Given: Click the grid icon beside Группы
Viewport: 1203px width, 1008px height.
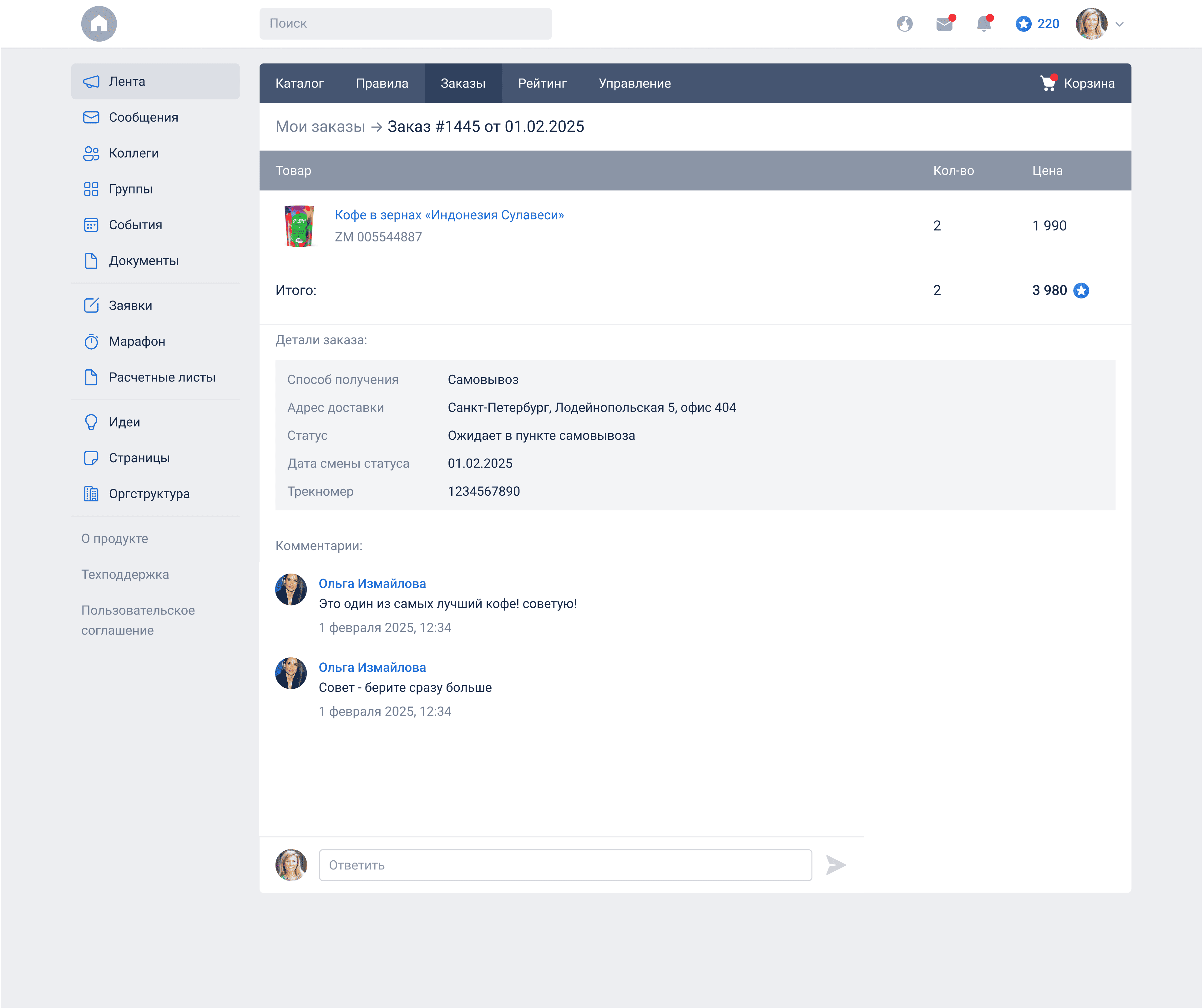Looking at the screenshot, I should tap(91, 189).
